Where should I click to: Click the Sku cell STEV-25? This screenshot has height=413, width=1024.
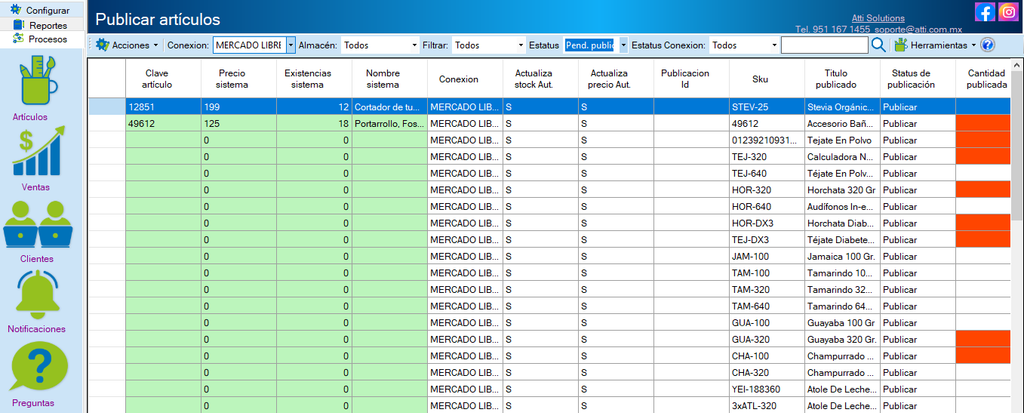(x=767, y=107)
